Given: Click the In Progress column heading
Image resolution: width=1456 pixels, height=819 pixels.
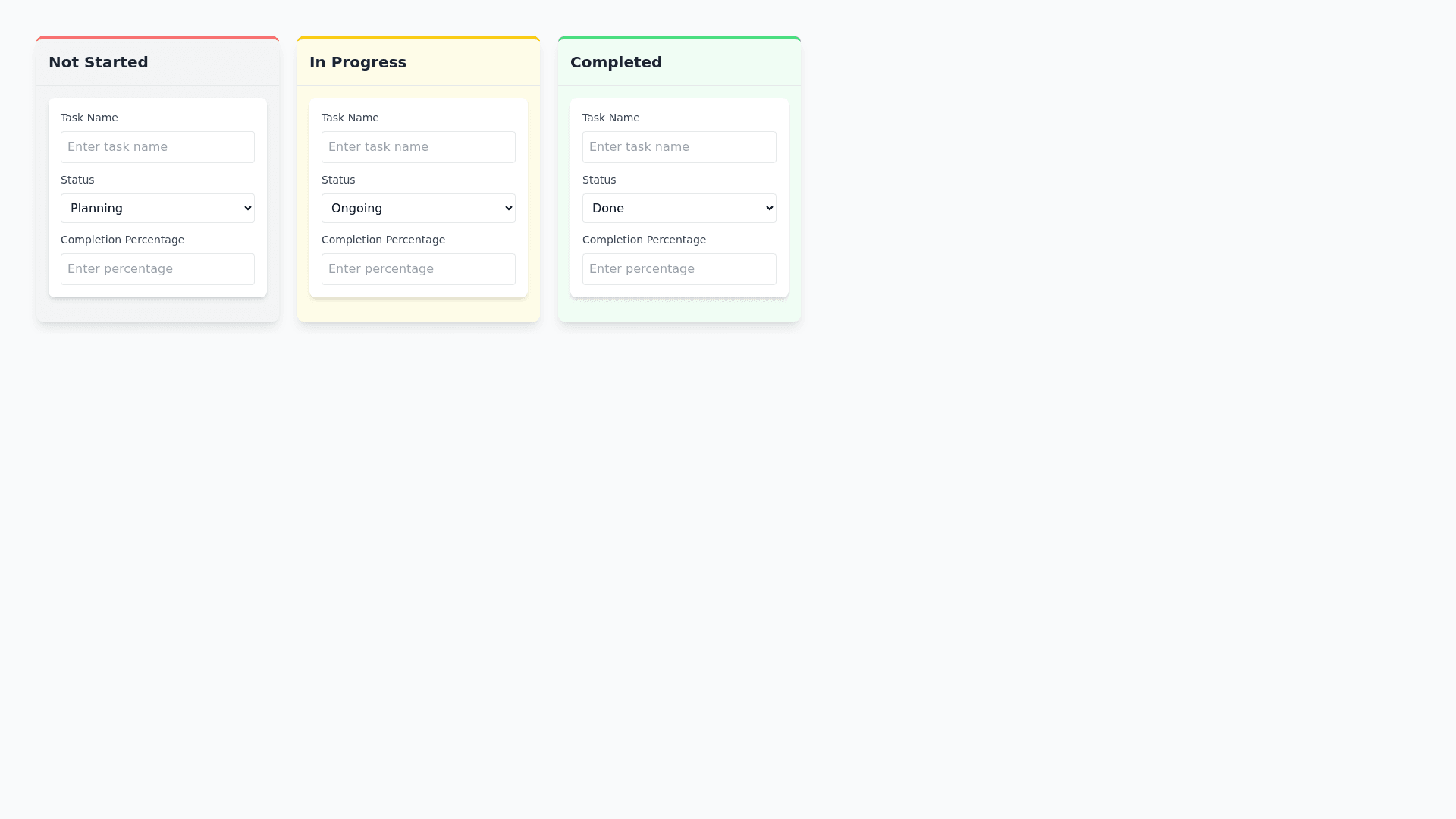Looking at the screenshot, I should (358, 62).
